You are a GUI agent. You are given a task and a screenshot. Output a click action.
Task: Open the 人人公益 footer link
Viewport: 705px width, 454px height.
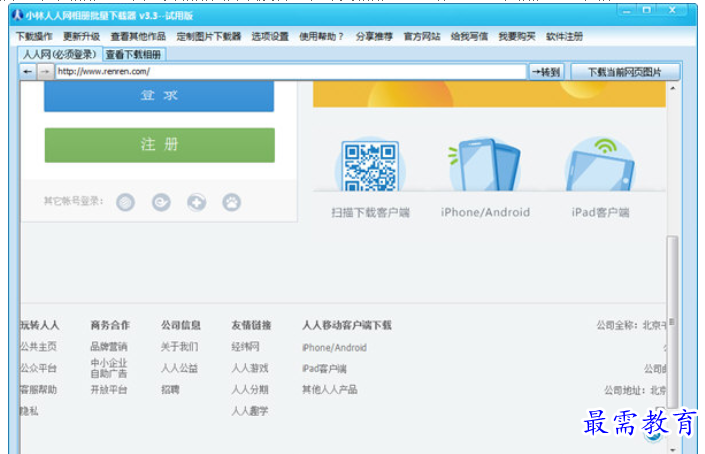click(x=179, y=368)
